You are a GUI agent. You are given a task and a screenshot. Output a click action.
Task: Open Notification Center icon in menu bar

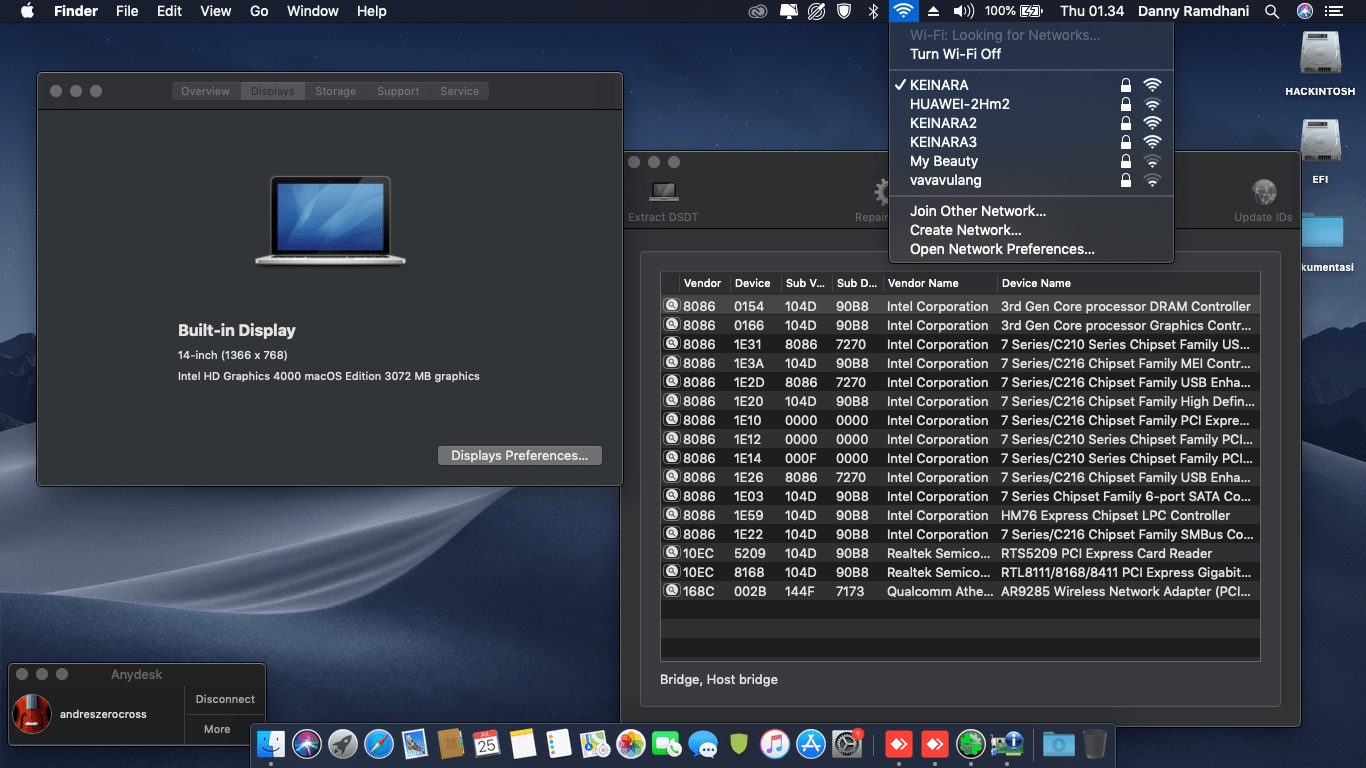[1333, 11]
